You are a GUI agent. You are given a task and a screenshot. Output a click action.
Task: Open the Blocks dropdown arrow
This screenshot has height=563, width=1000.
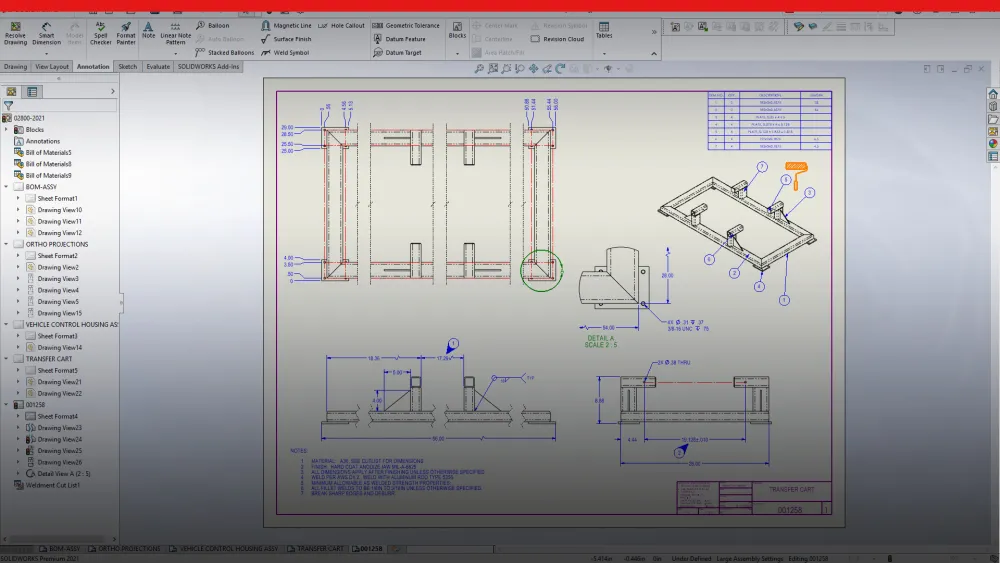(457, 54)
